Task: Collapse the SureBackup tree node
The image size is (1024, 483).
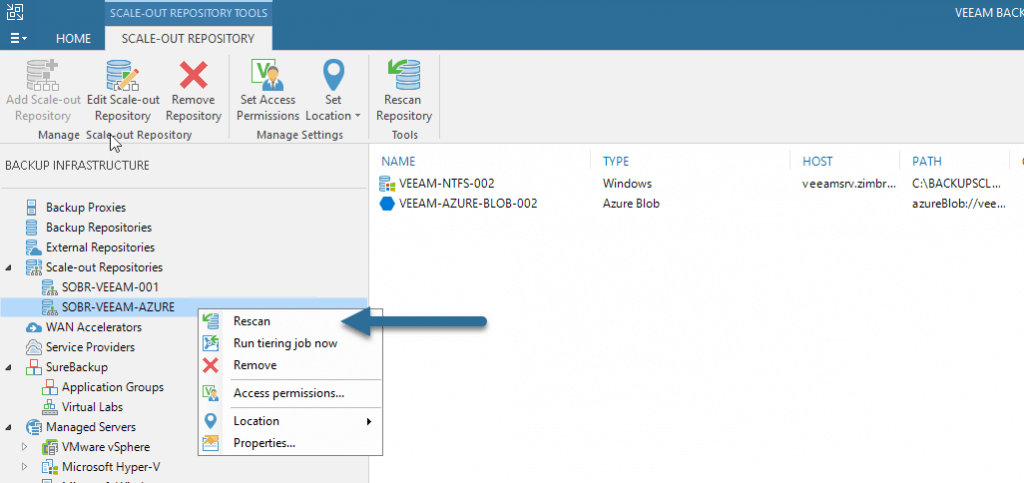Action: tap(8, 367)
